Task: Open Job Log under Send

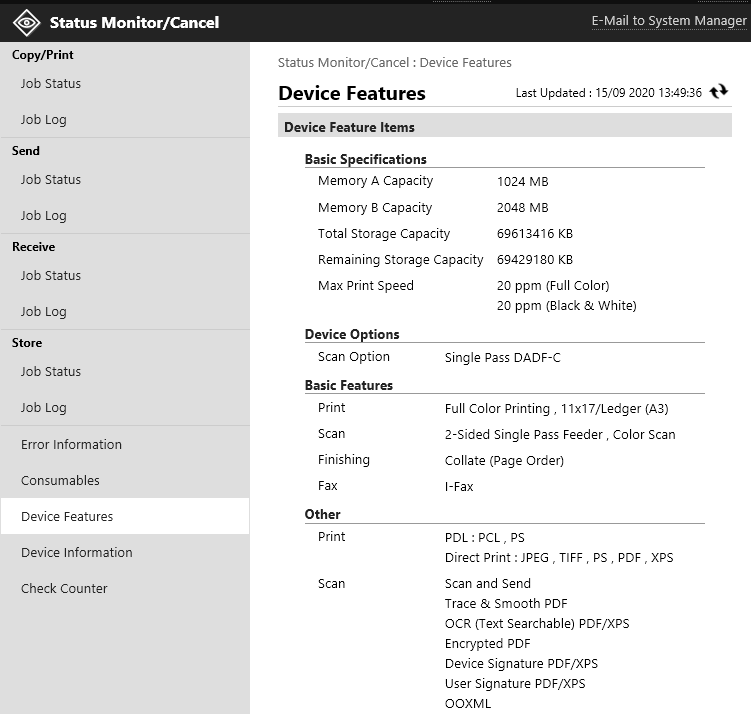Action: point(44,216)
